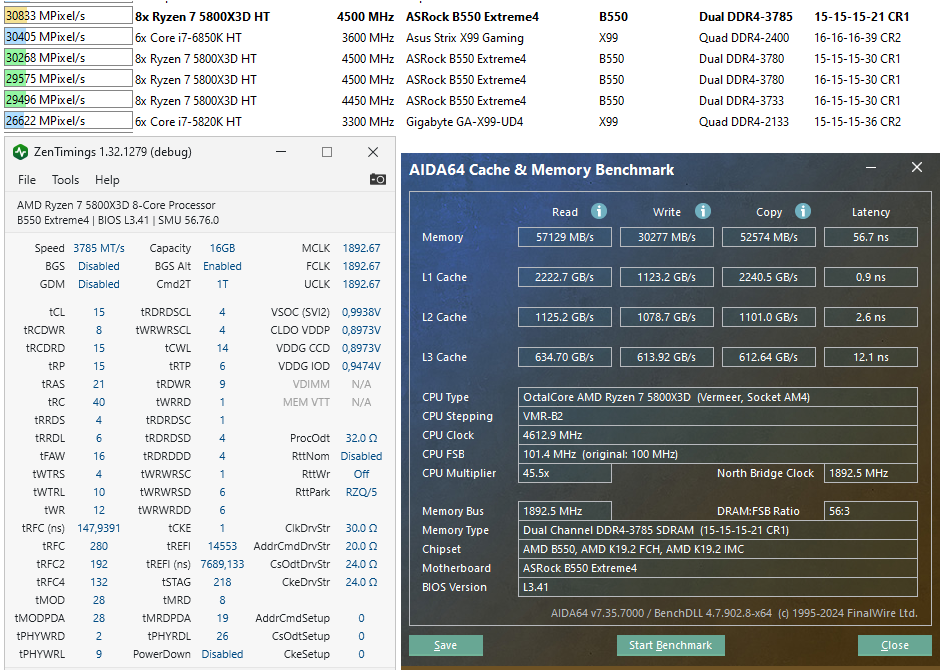This screenshot has height=670, width=941.
Task: Click the tCL value 15
Action: pyautogui.click(x=99, y=312)
